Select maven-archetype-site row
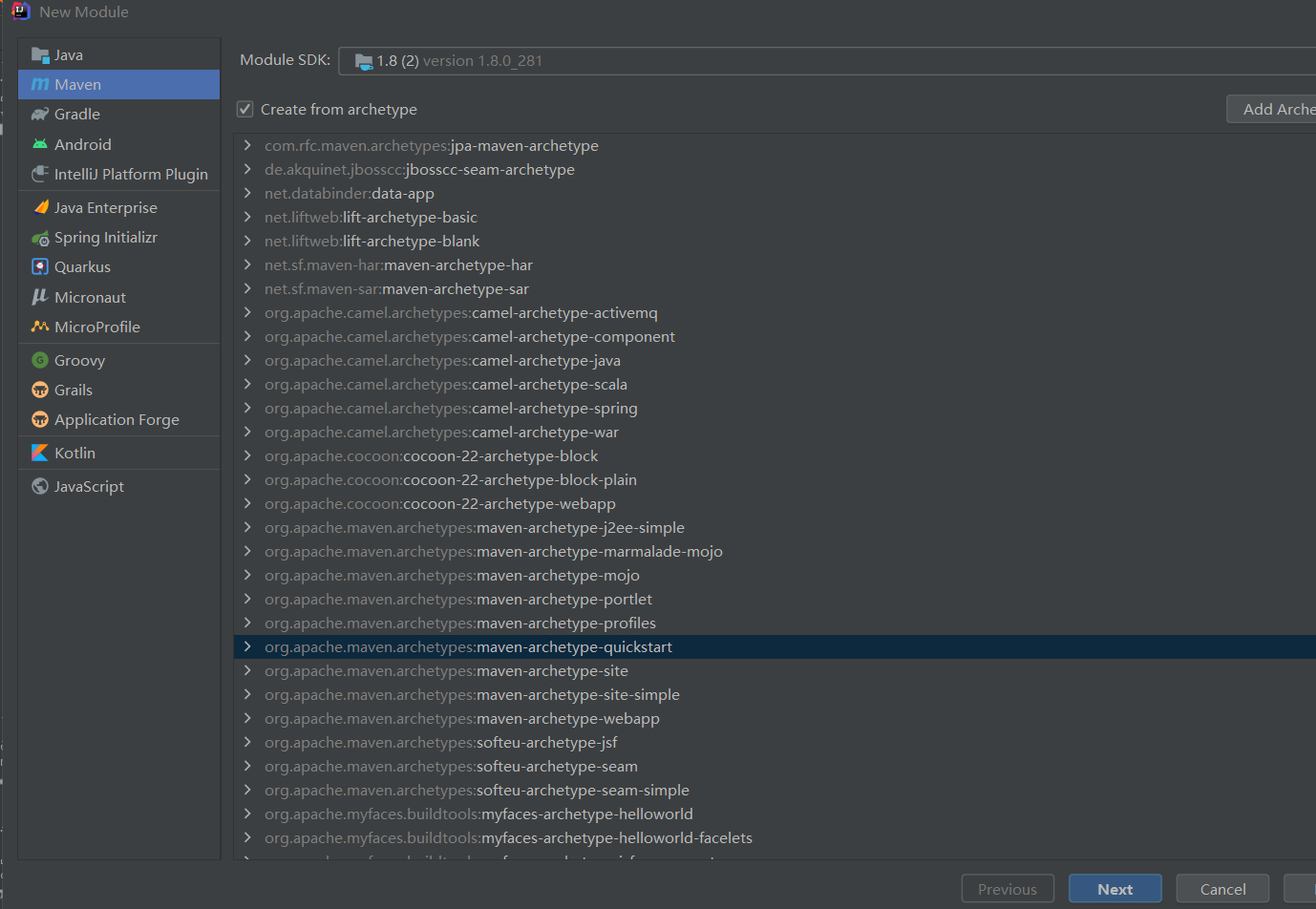 coord(775,670)
